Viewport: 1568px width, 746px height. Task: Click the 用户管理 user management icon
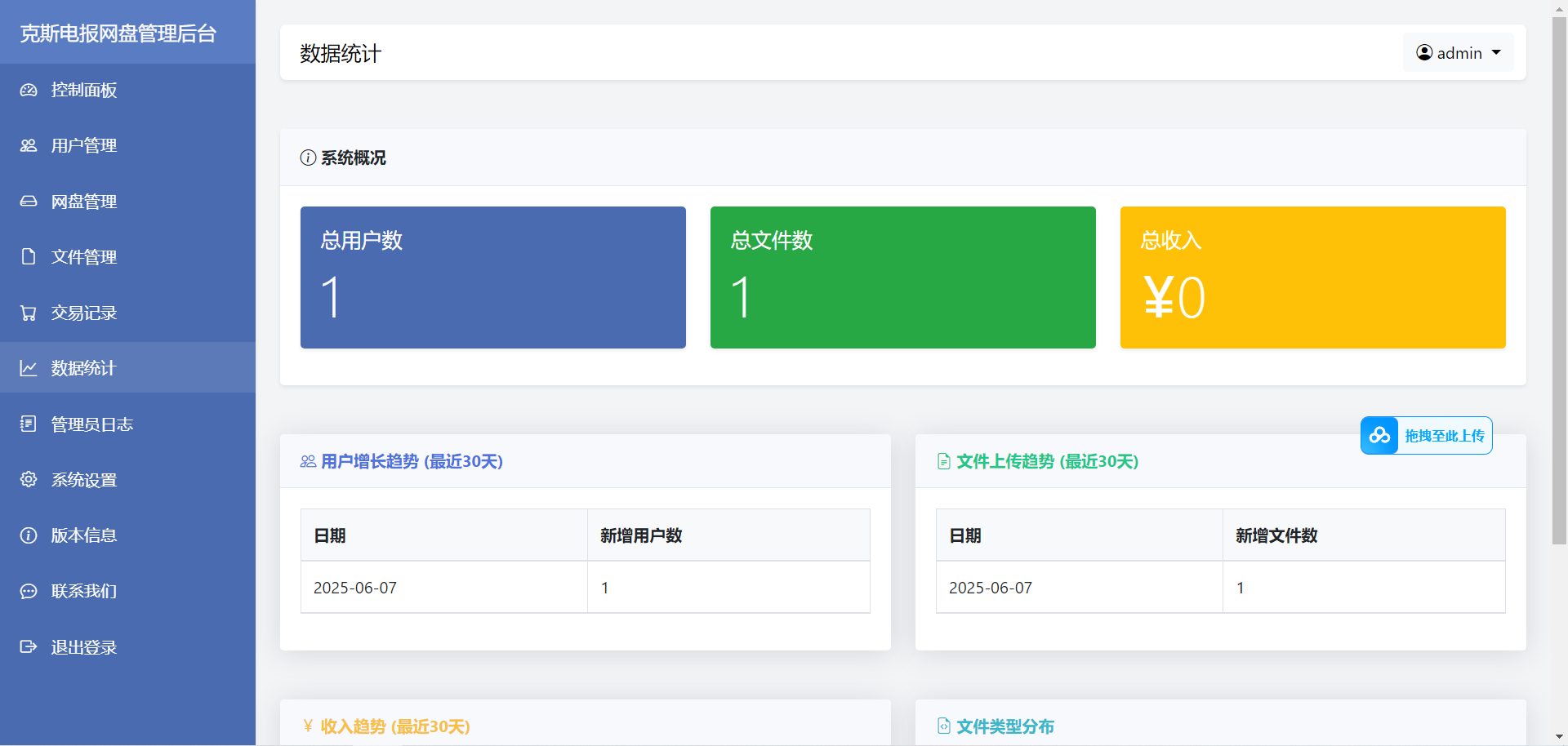coord(29,145)
